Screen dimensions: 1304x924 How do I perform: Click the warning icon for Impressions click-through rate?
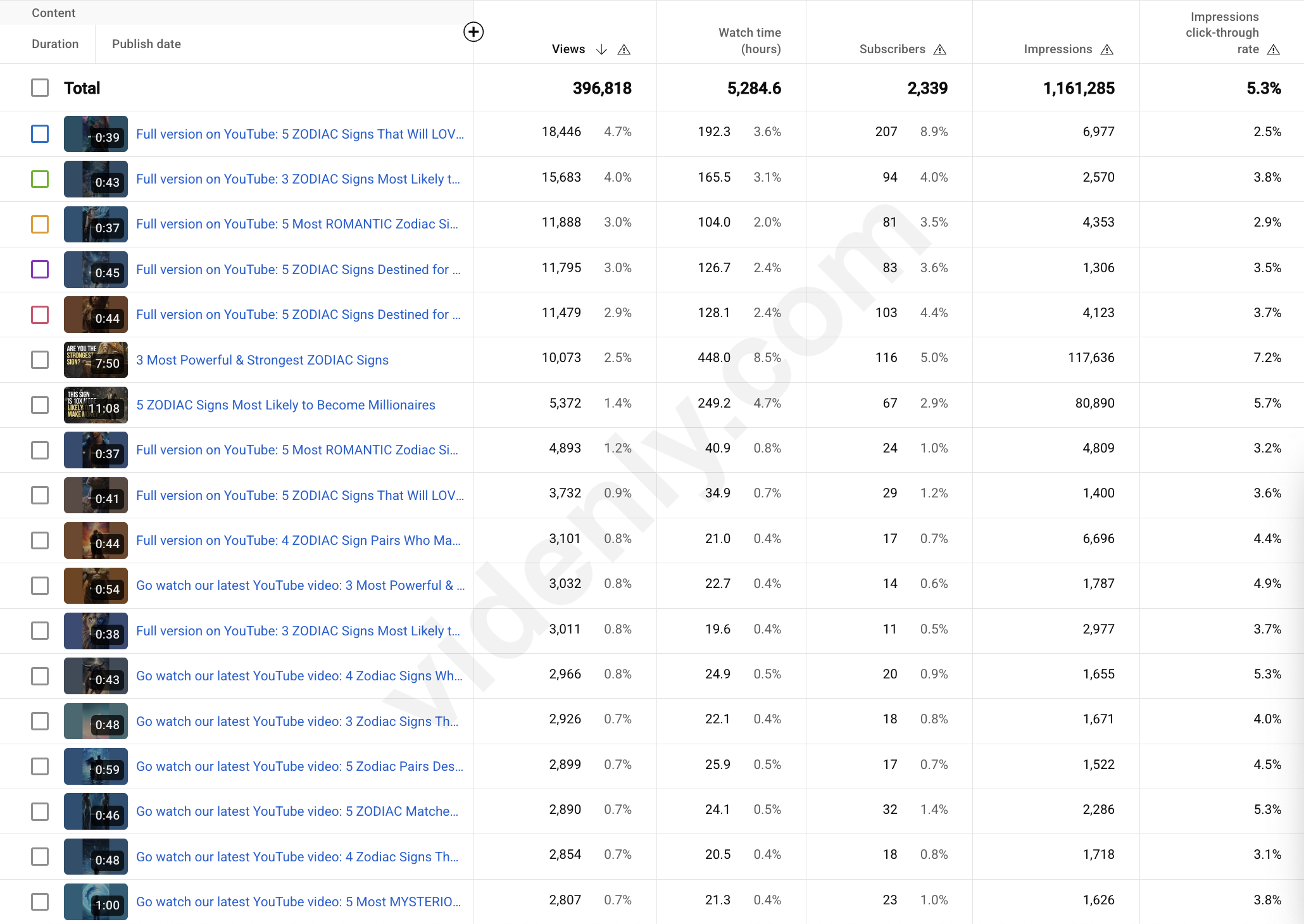point(1273,49)
